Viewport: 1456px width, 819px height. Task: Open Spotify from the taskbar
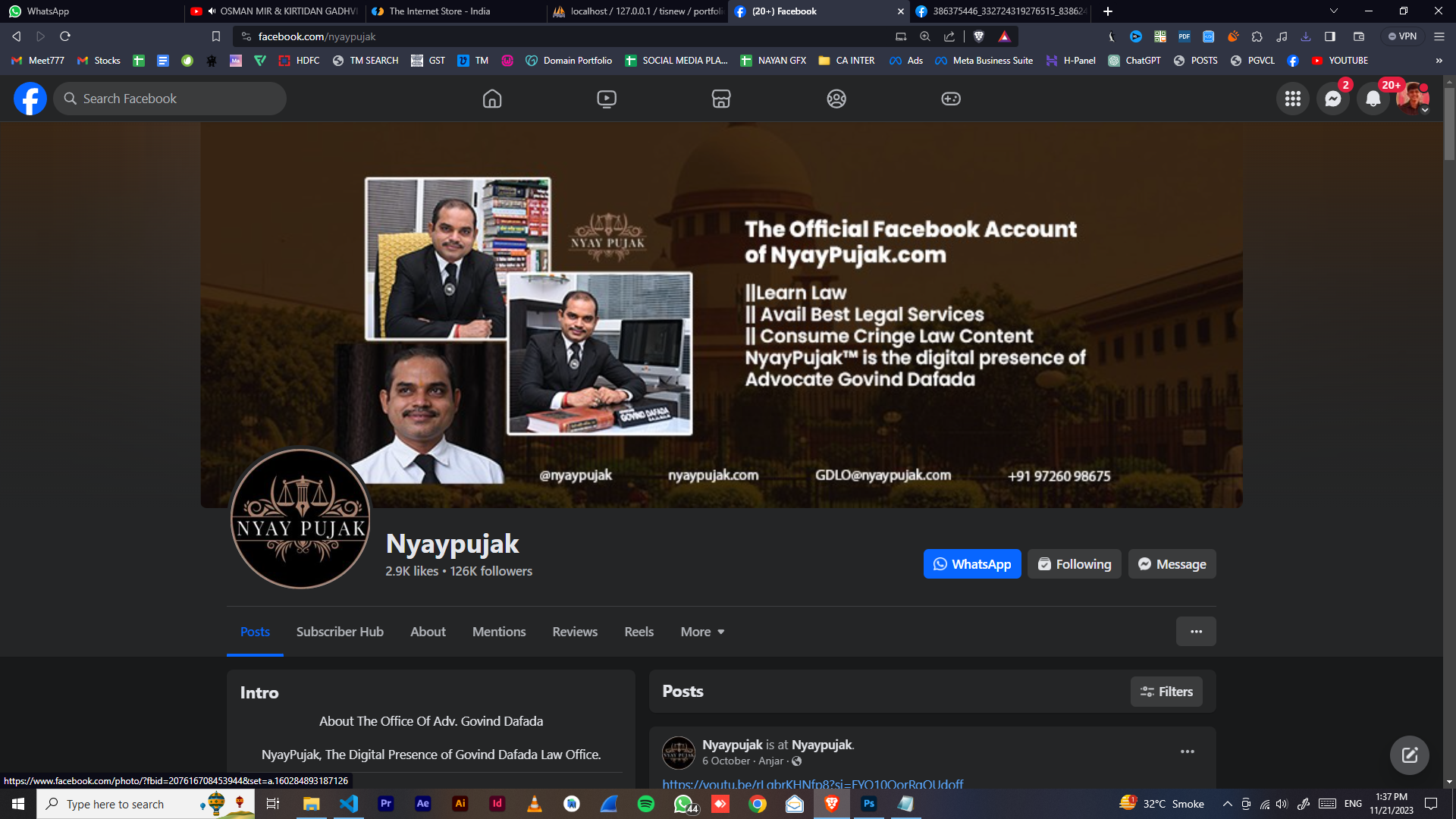point(646,804)
